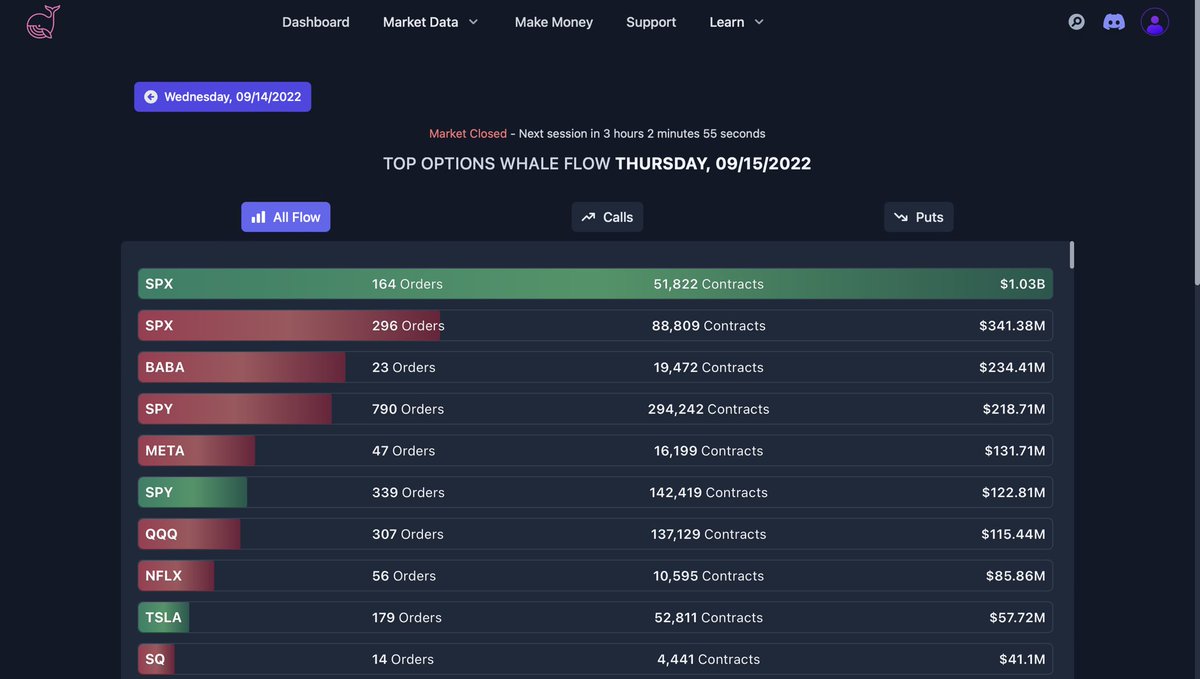This screenshot has width=1200, height=679.
Task: Click the $234.41M premium value
Action: click(1012, 367)
